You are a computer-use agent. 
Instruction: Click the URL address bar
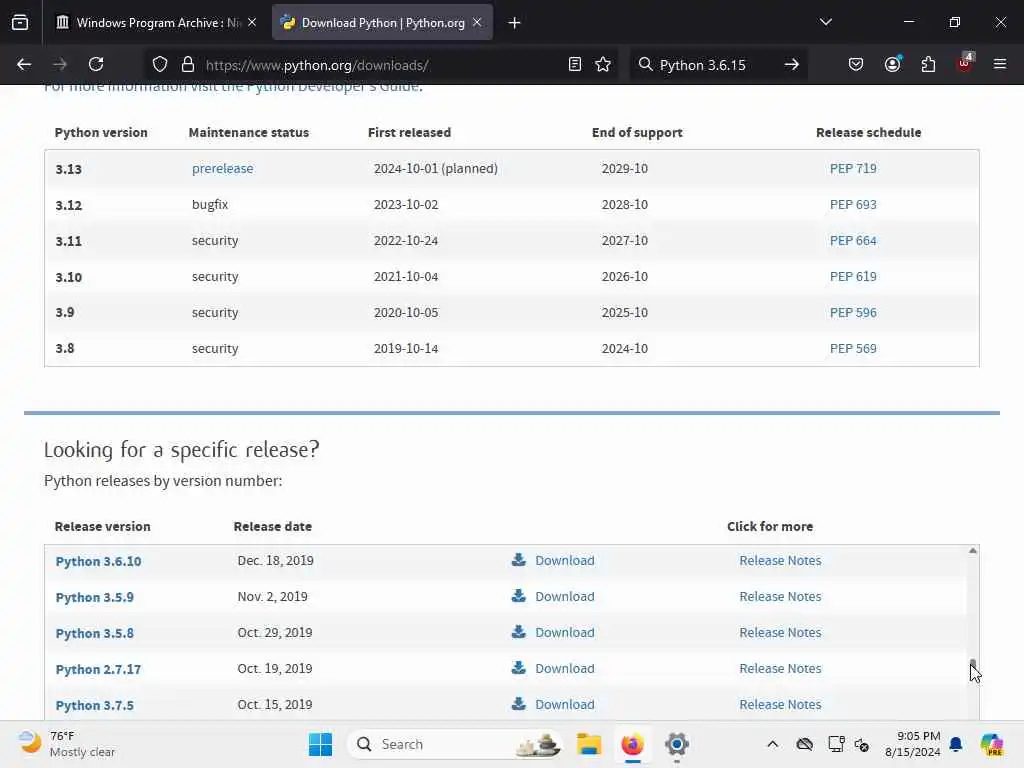[382, 65]
